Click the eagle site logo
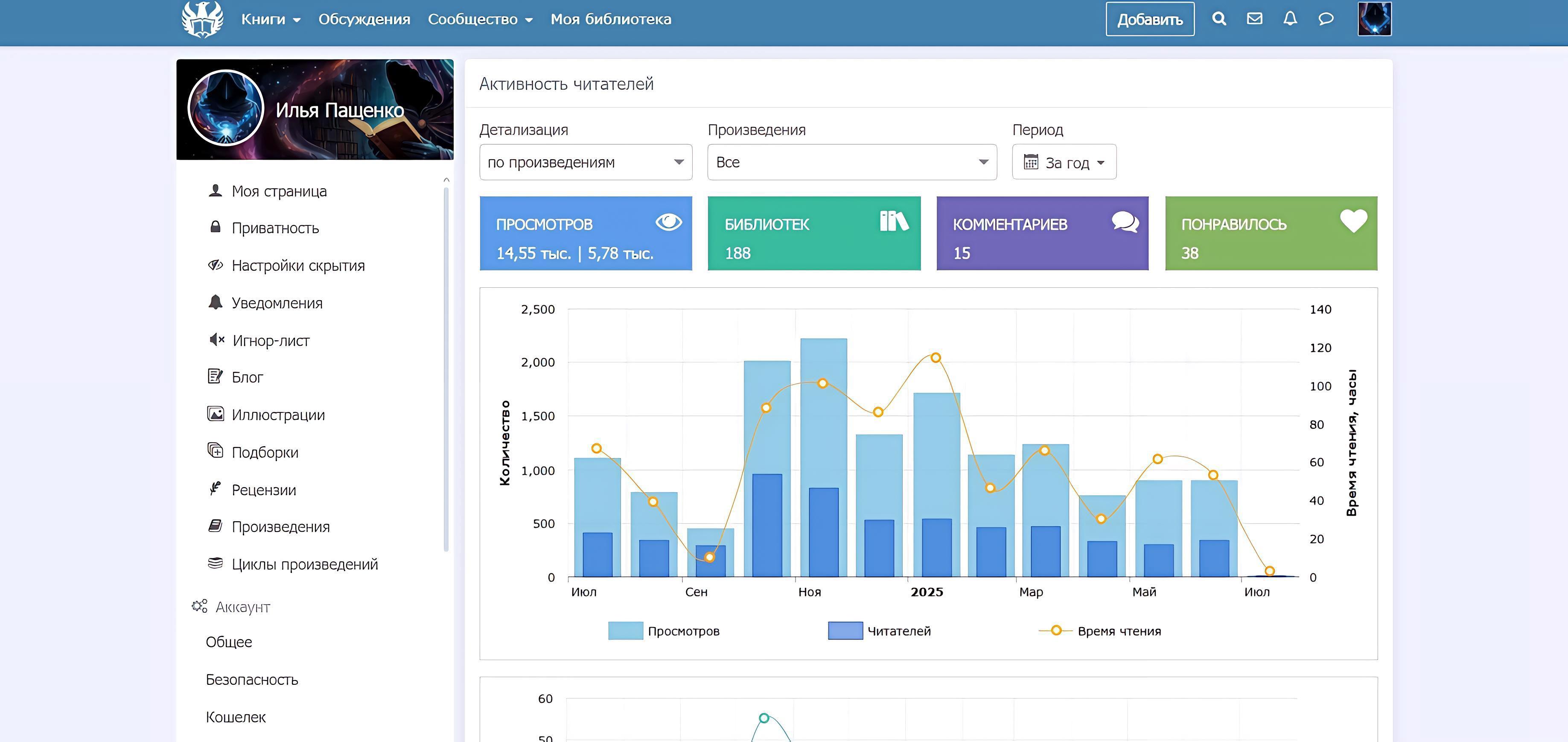1568x742 pixels. [203, 19]
